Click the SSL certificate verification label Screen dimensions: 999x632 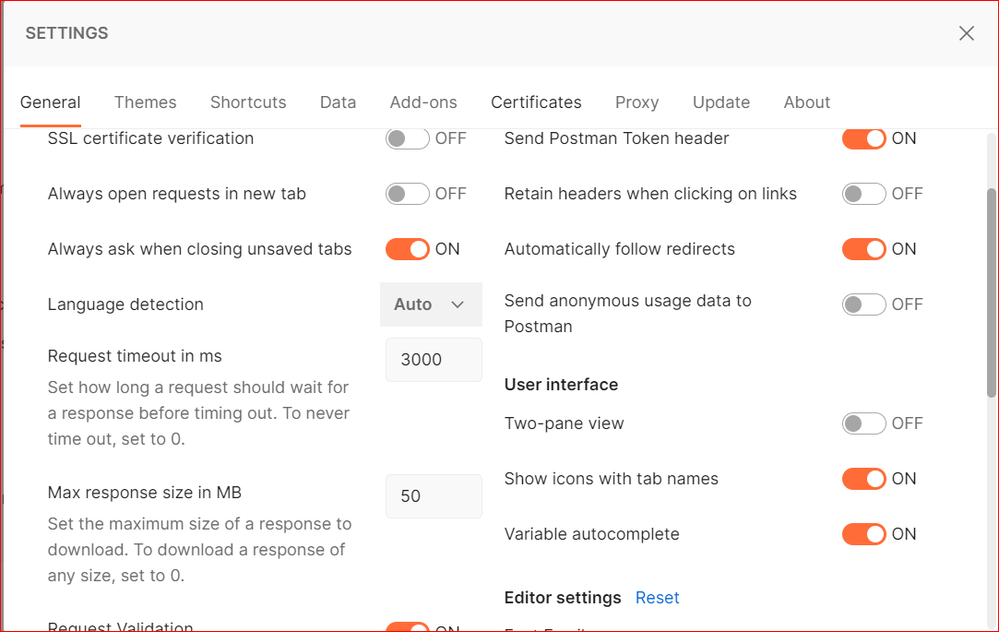pos(151,138)
